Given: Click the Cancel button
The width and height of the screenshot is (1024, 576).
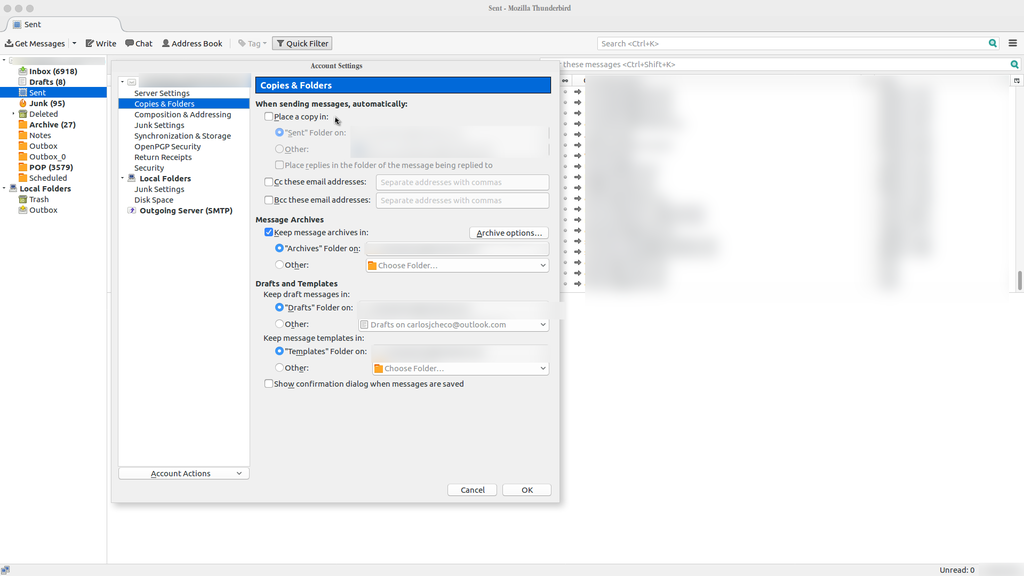Looking at the screenshot, I should [x=472, y=490].
